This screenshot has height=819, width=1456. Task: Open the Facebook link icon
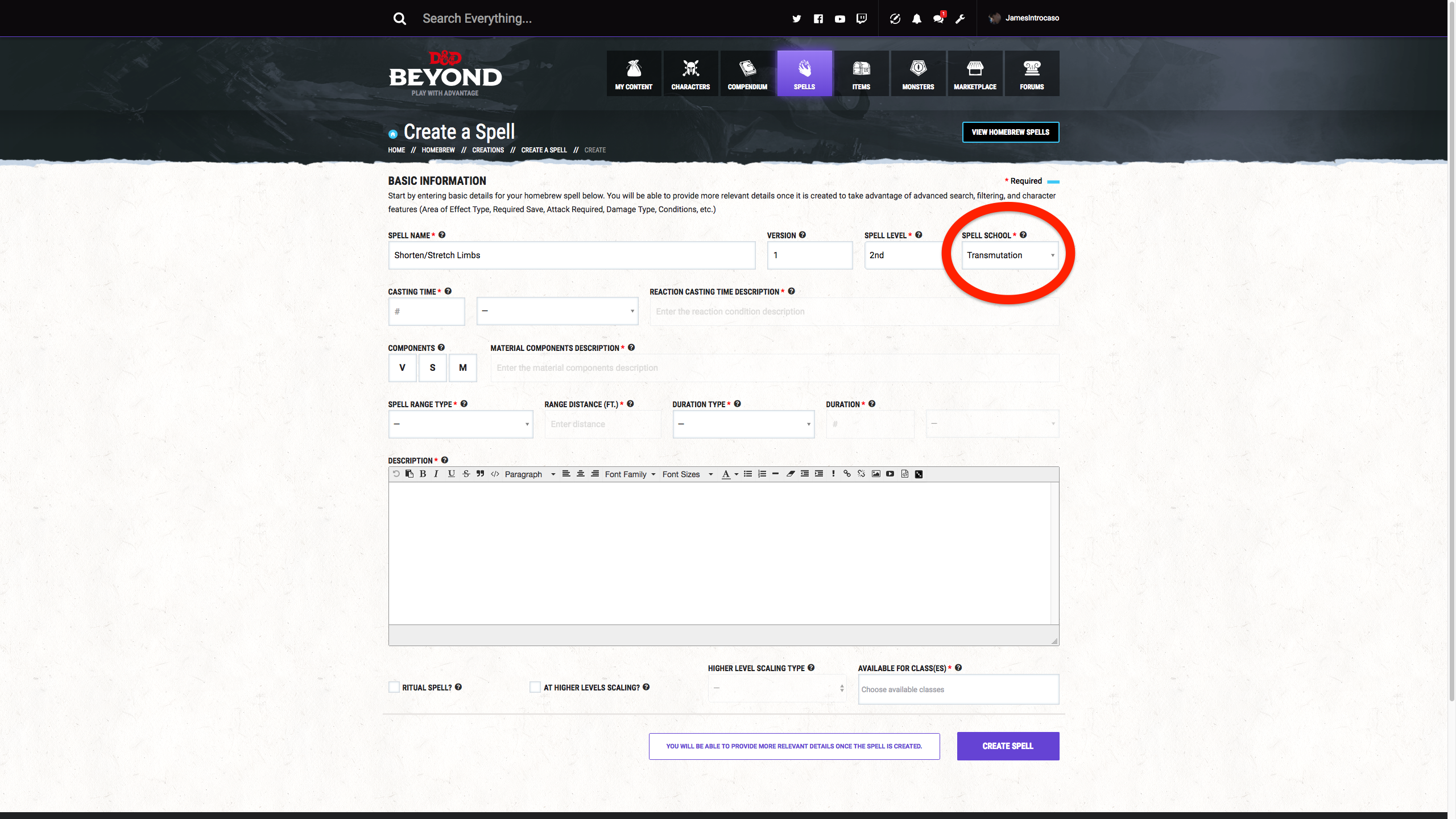(818, 19)
